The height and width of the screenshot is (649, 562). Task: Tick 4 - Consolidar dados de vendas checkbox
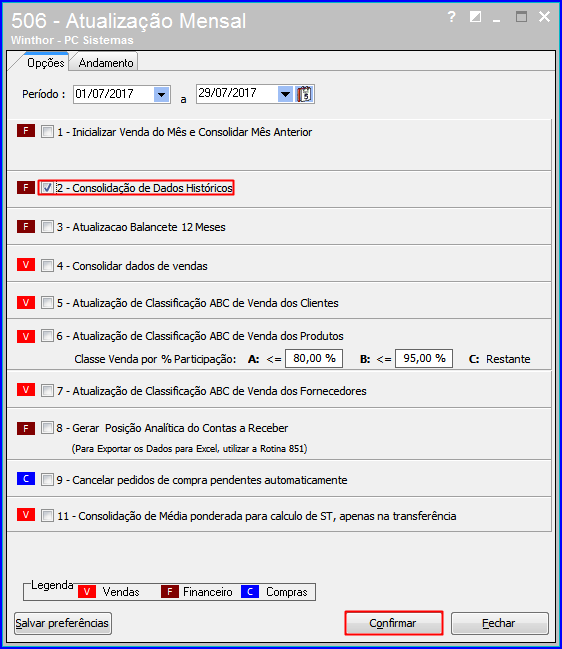(47, 266)
